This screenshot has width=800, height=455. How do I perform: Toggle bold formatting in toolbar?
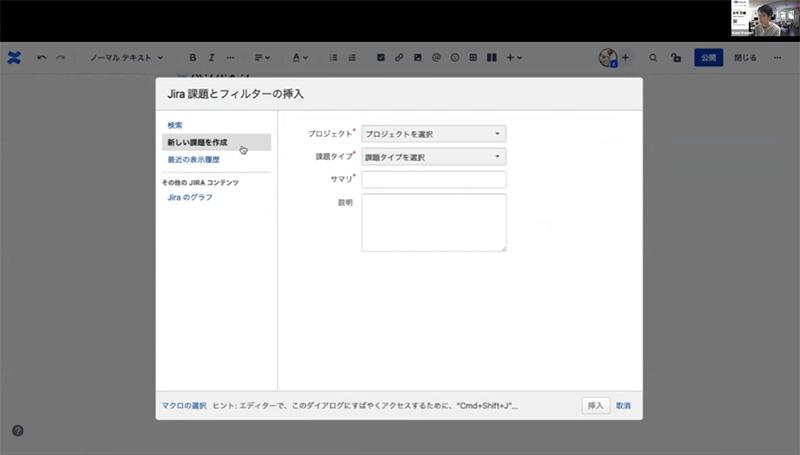click(193, 58)
